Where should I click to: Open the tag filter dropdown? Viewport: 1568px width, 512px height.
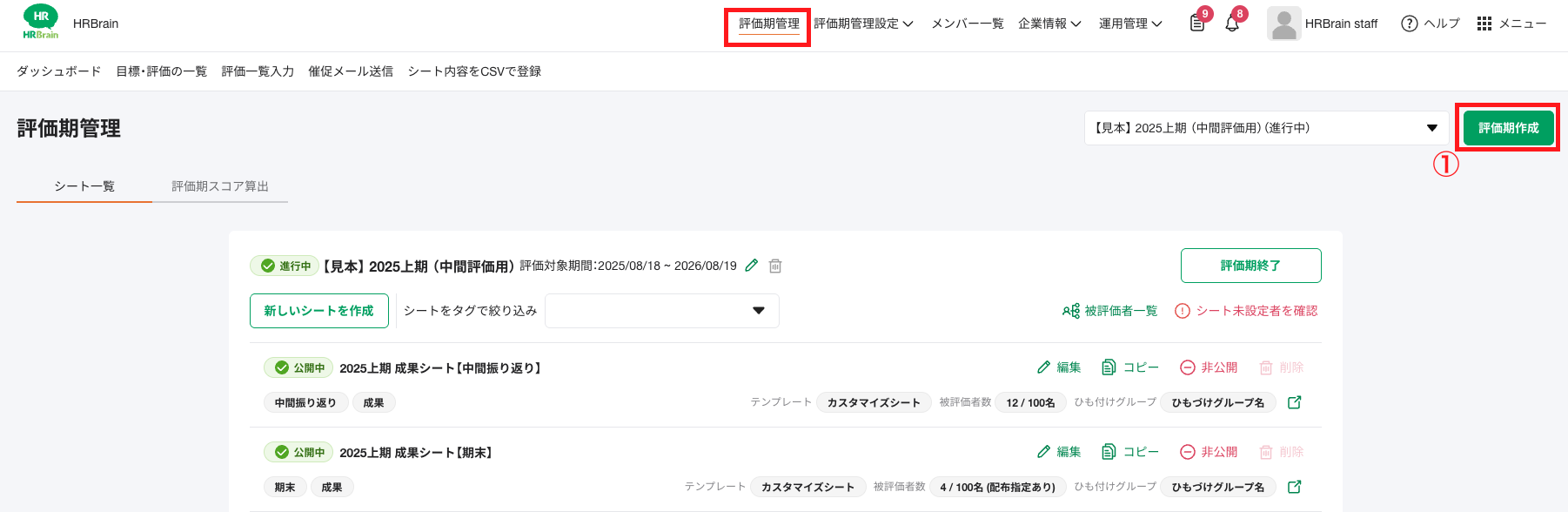(x=662, y=311)
